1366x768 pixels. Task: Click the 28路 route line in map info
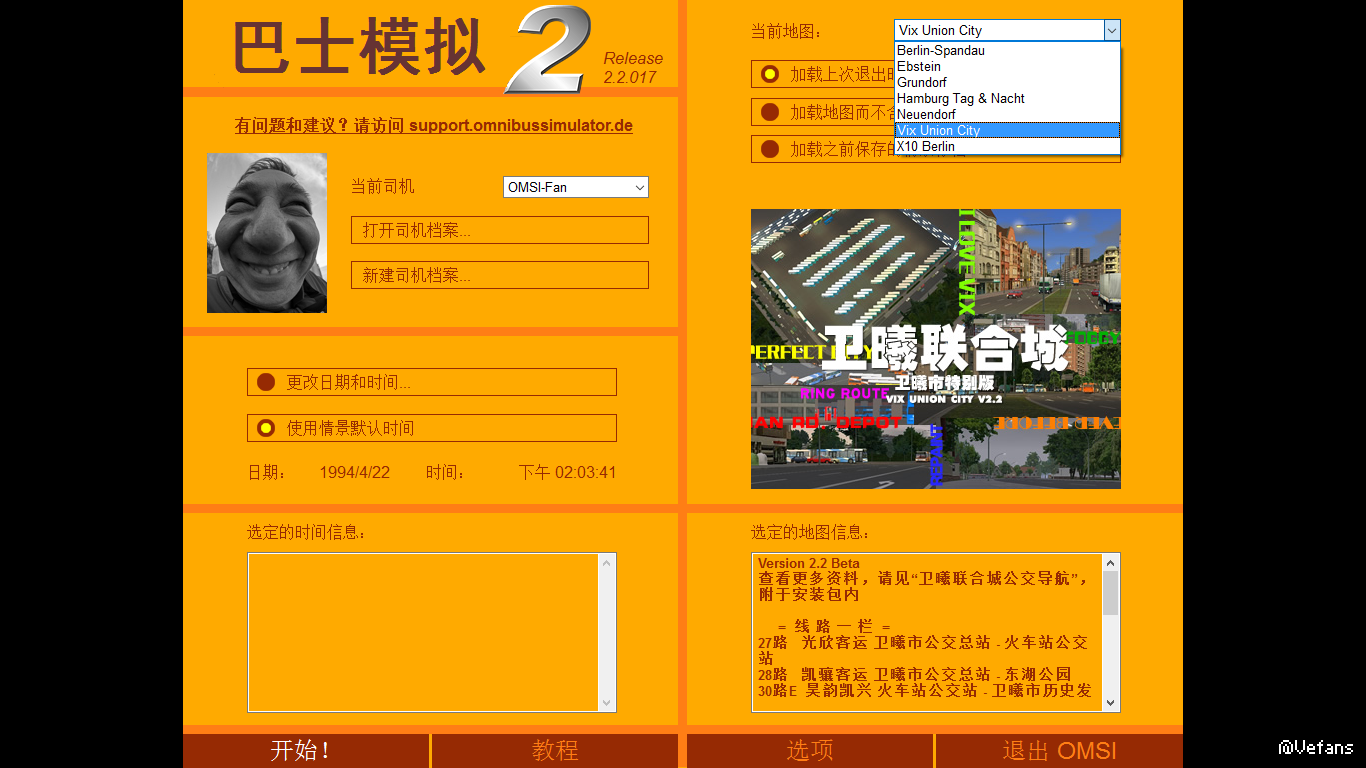click(x=915, y=674)
